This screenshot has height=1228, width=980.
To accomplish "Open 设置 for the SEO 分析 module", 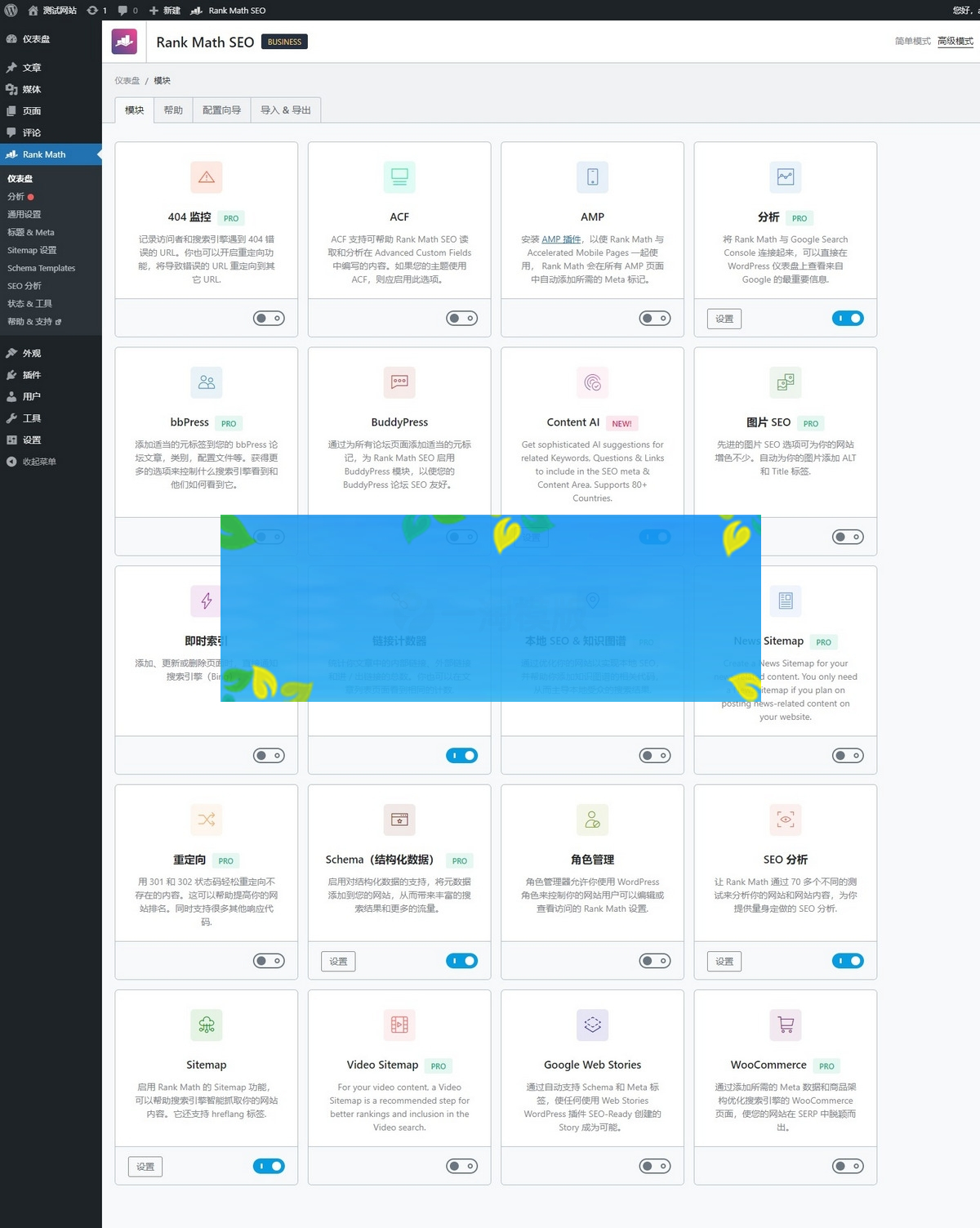I will [x=724, y=962].
